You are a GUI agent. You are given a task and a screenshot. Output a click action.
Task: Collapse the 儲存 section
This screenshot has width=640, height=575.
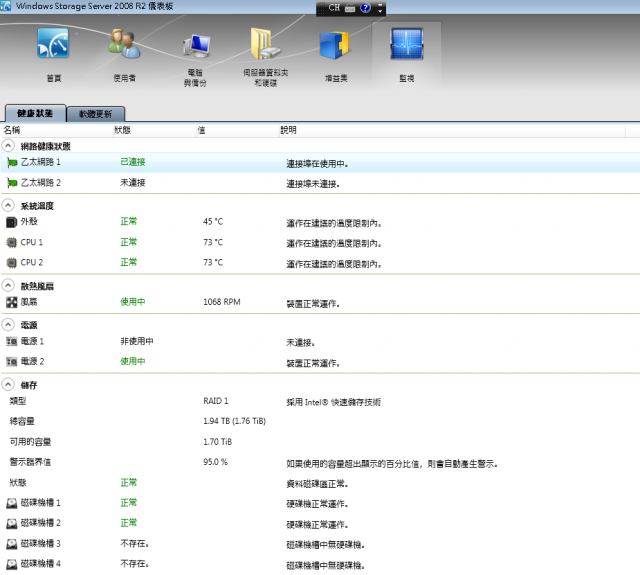coord(8,384)
